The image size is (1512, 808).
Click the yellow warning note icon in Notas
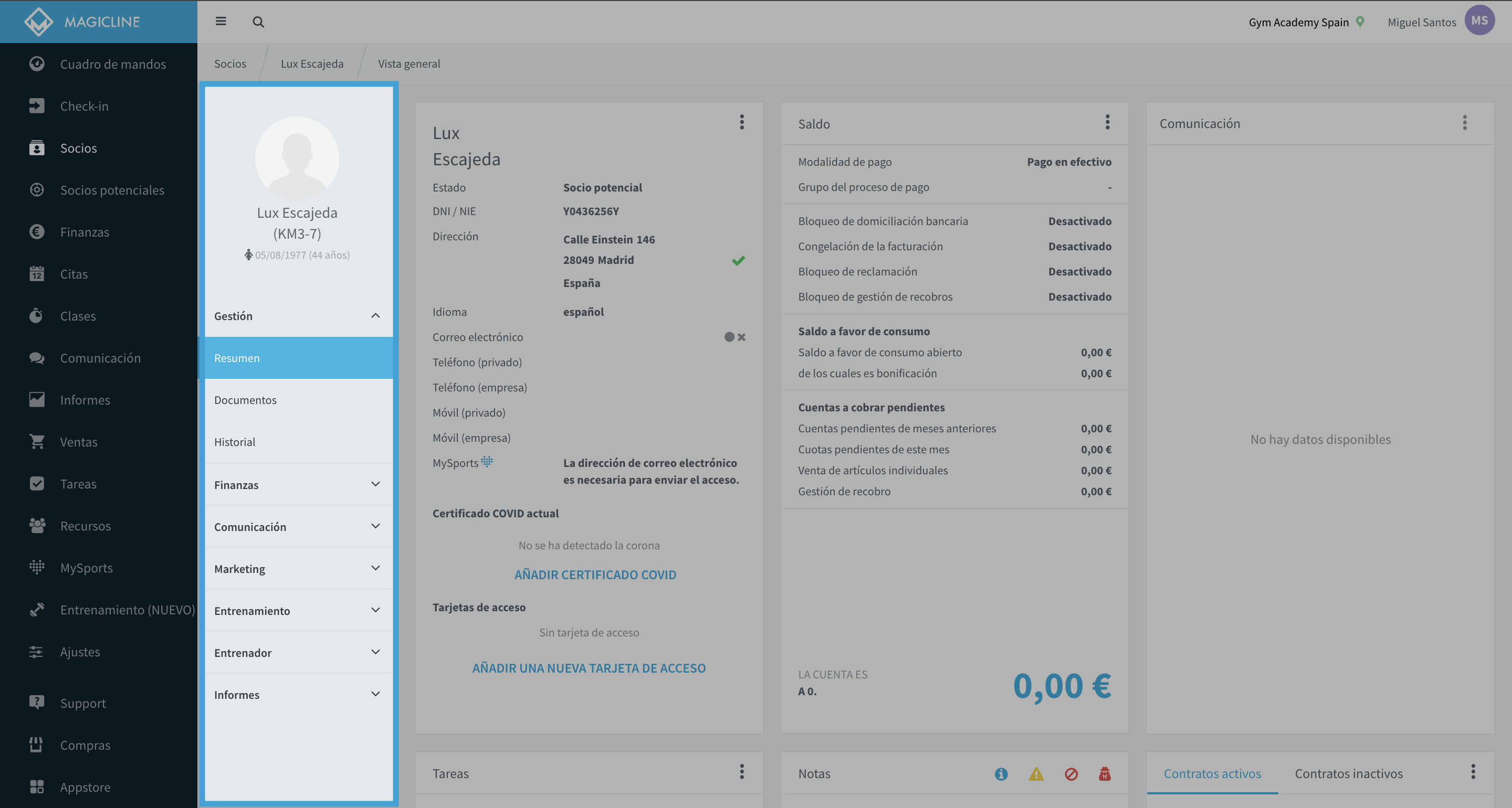[x=1036, y=774]
